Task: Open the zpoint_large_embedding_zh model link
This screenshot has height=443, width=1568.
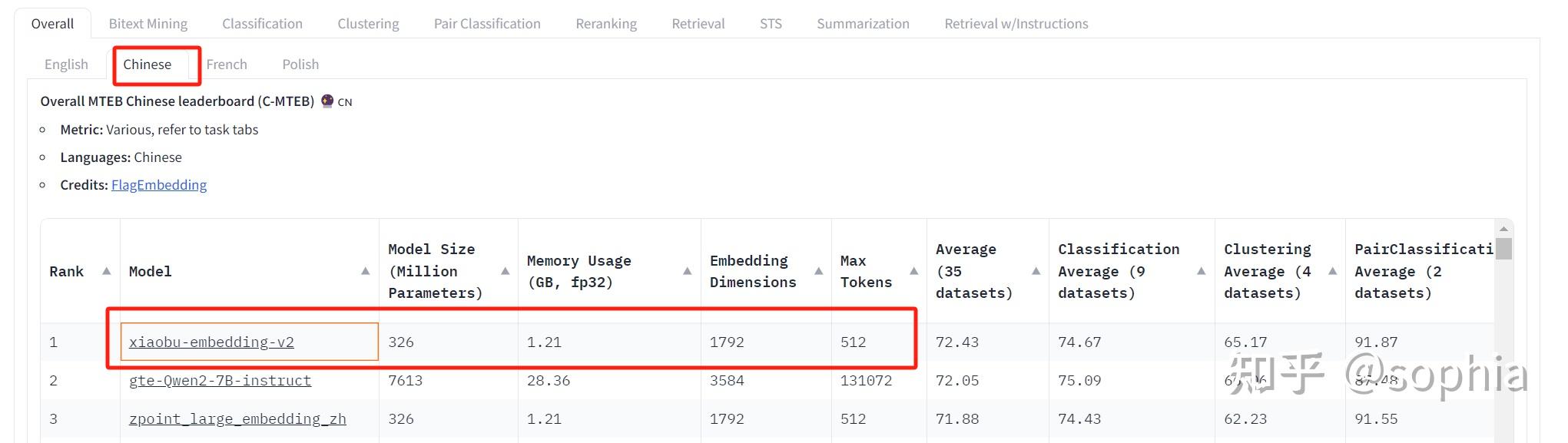Action: point(237,418)
